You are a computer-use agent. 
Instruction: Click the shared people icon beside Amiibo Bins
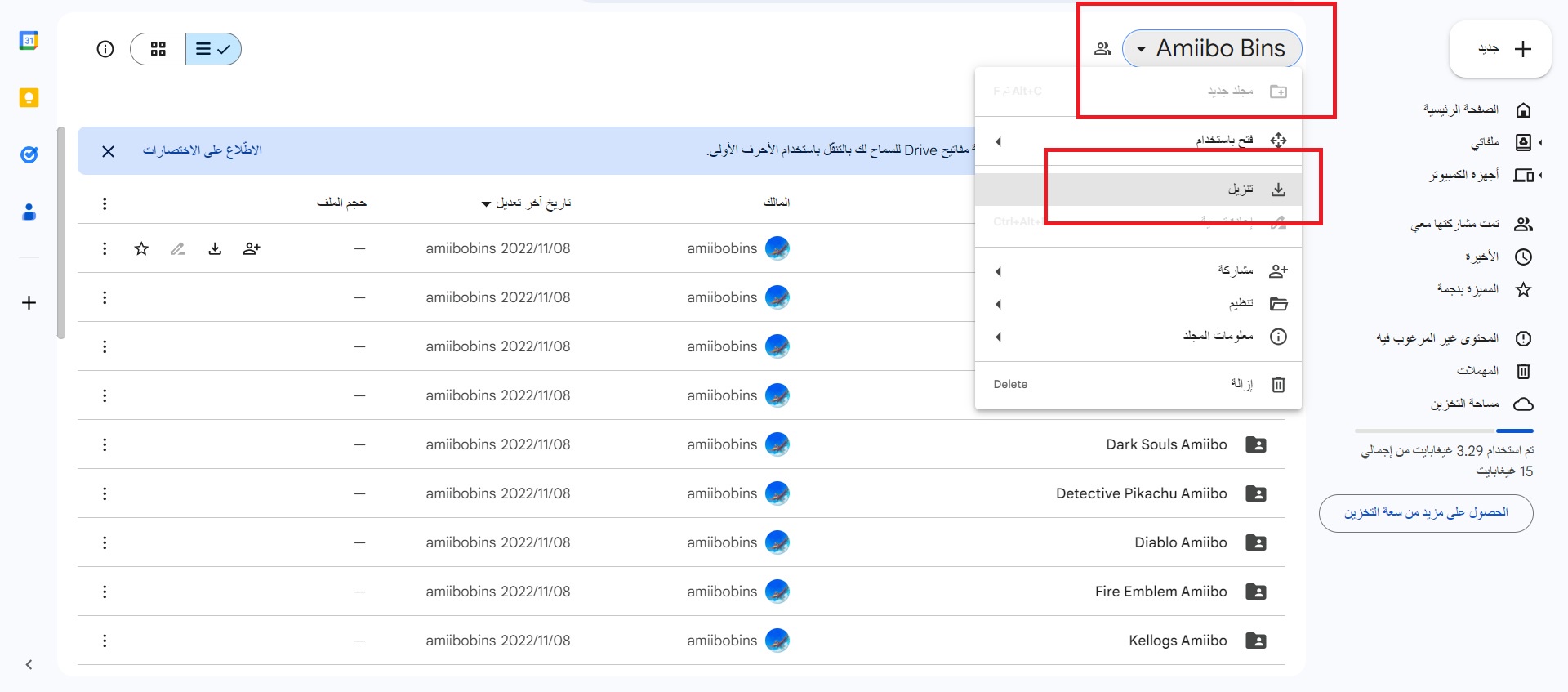(1102, 49)
